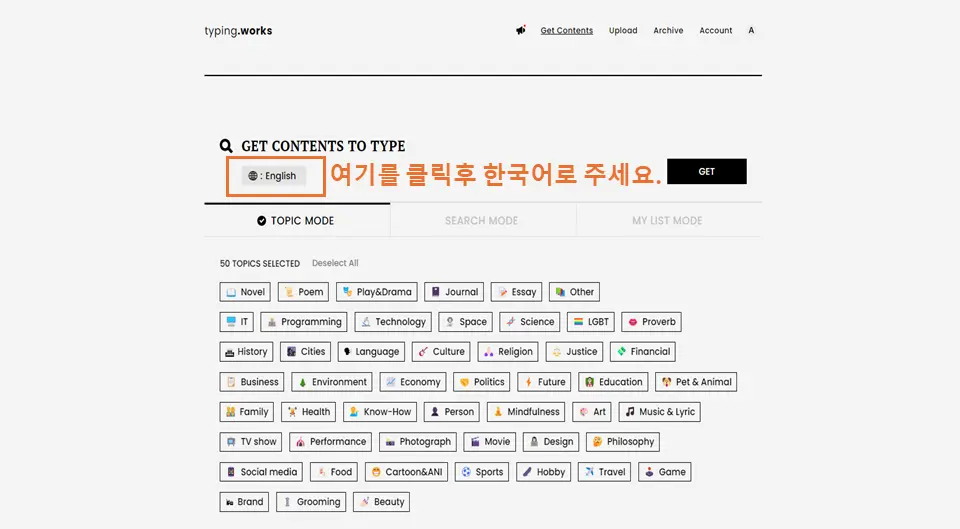Tap the TV show topic chip
Image resolution: width=960 pixels, height=529 pixels.
coord(250,442)
